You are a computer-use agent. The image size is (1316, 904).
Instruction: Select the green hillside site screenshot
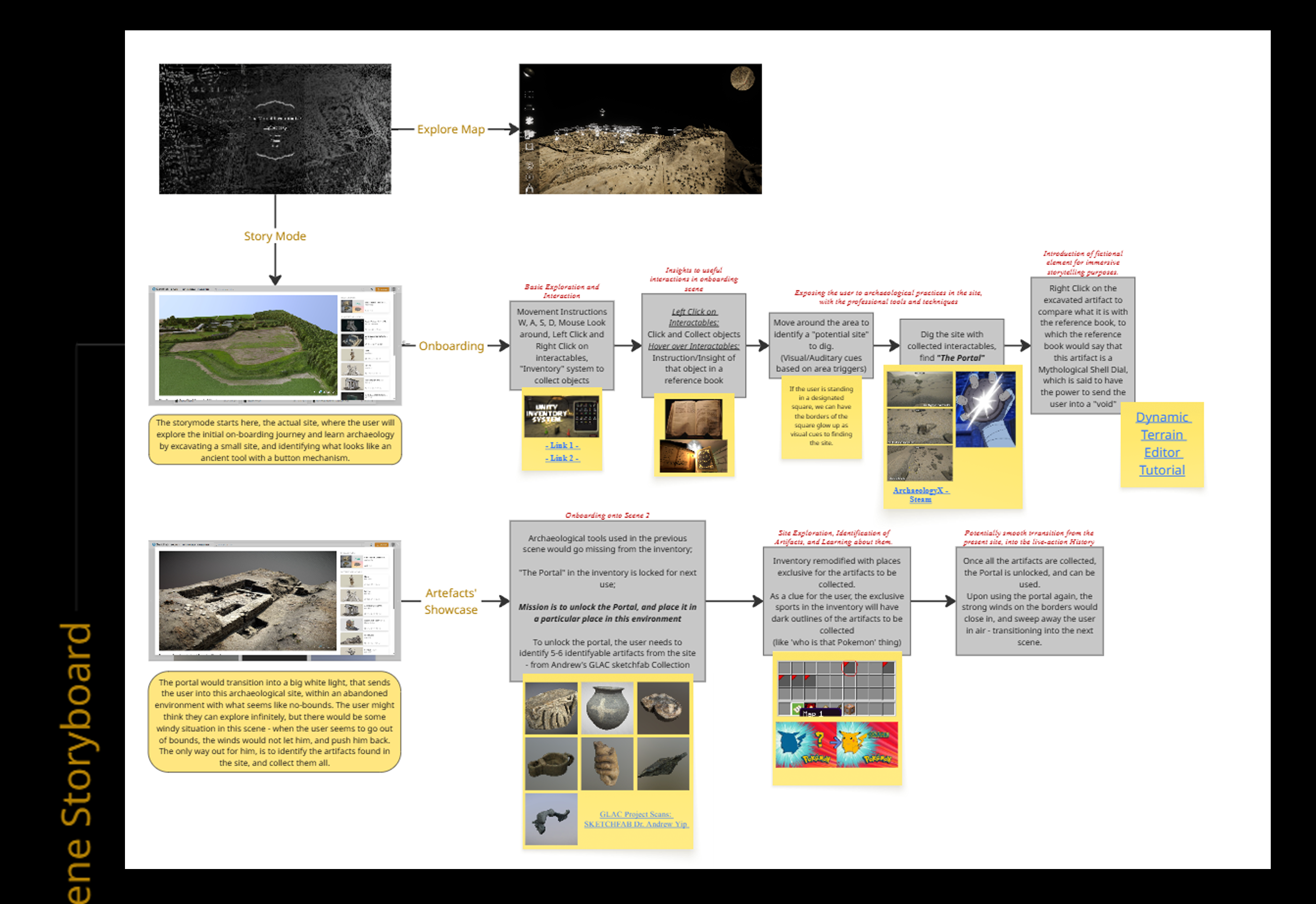click(x=275, y=346)
